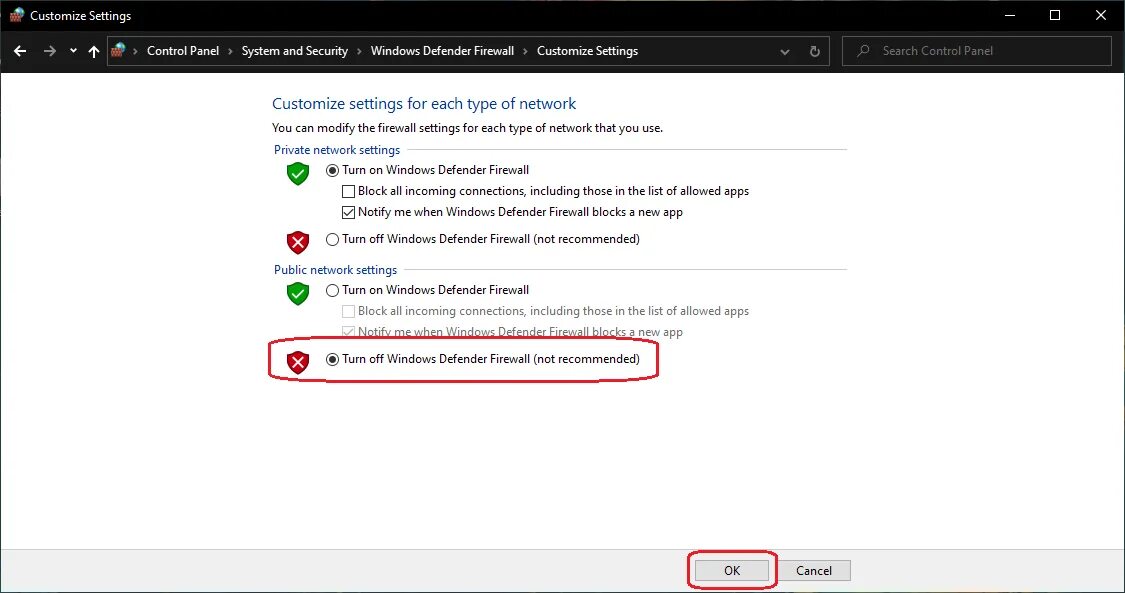Close the Customize Settings window
1125x593 pixels.
(1101, 15)
